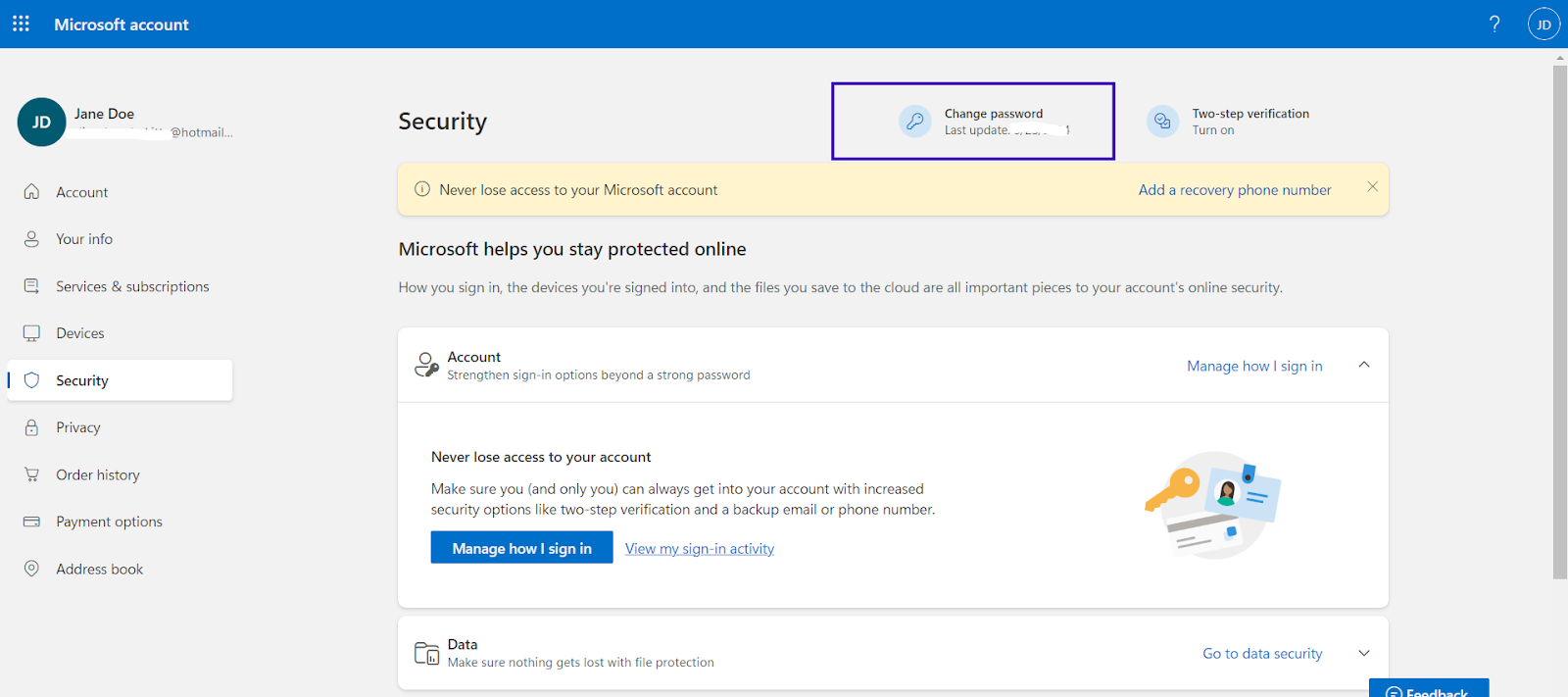Open Account in the sidebar menu
Screen dimensions: 1568x697
click(x=82, y=192)
